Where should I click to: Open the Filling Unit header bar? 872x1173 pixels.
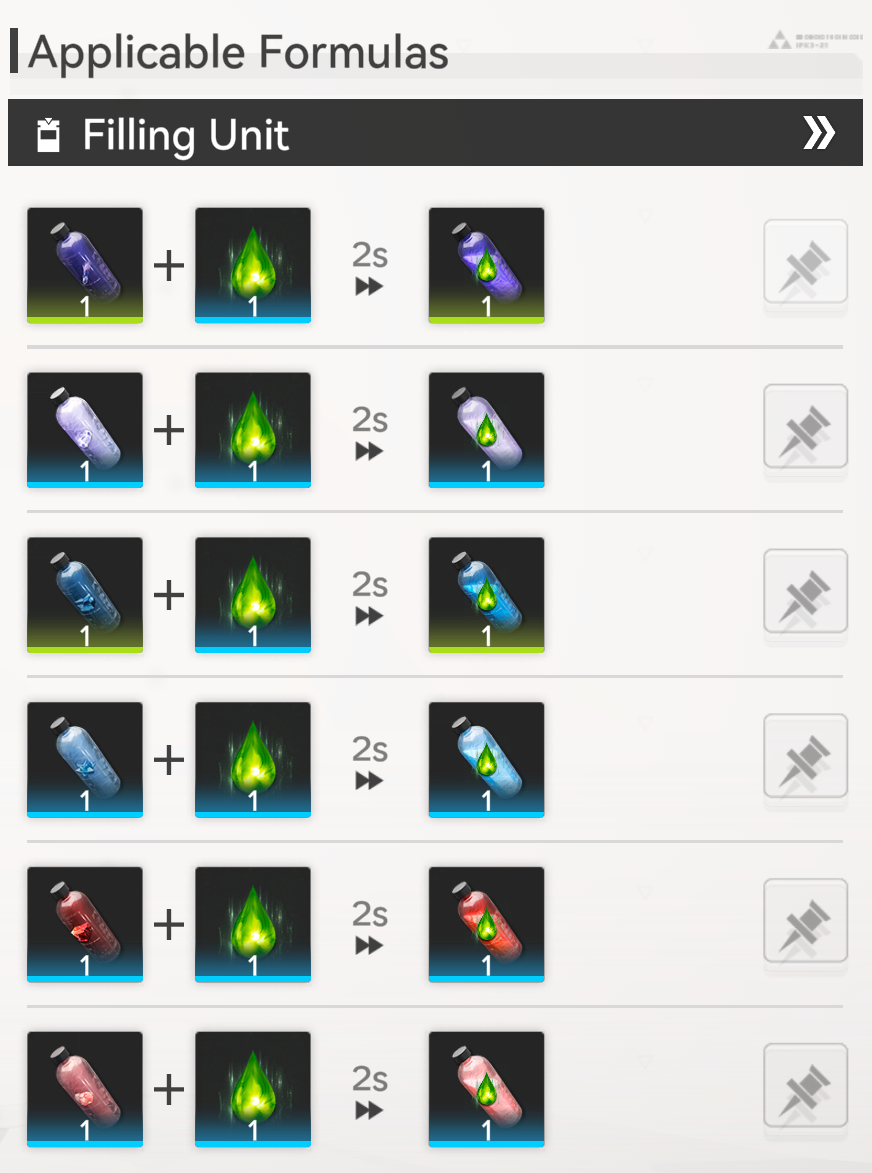click(x=435, y=132)
